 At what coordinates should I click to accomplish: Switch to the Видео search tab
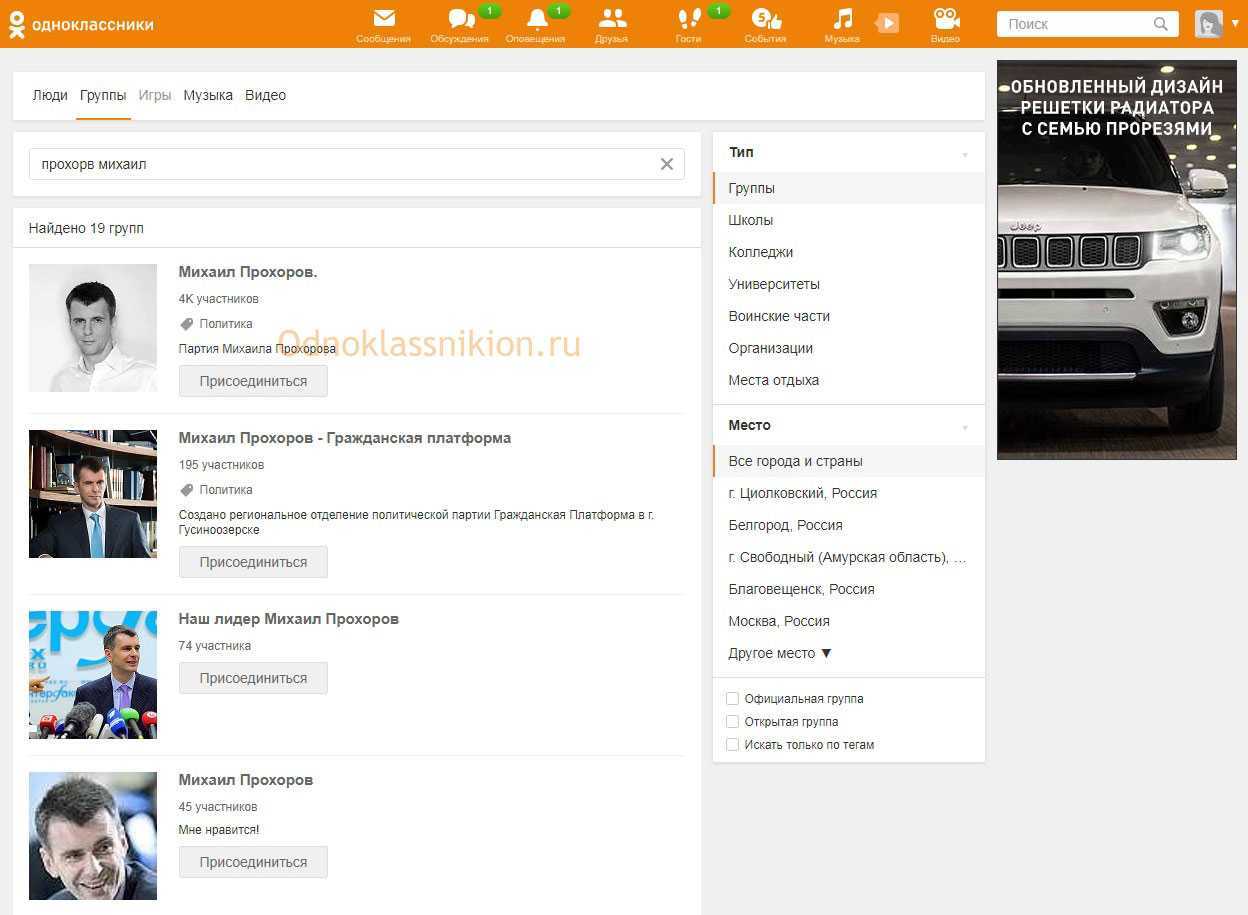point(265,95)
